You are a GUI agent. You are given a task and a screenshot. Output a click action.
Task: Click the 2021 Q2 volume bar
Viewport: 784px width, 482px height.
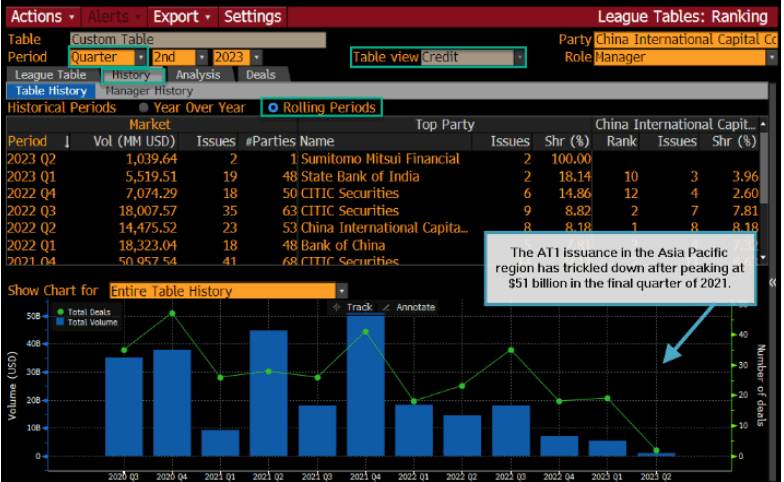(268, 393)
